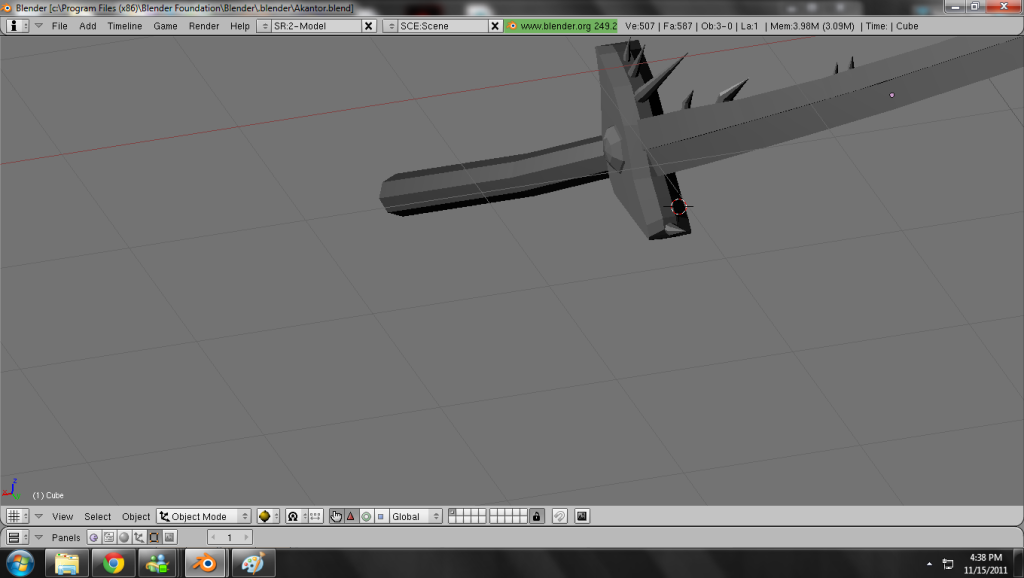This screenshot has height=578, width=1024.
Task: Toggle the layer lock icon
Action: click(x=537, y=517)
